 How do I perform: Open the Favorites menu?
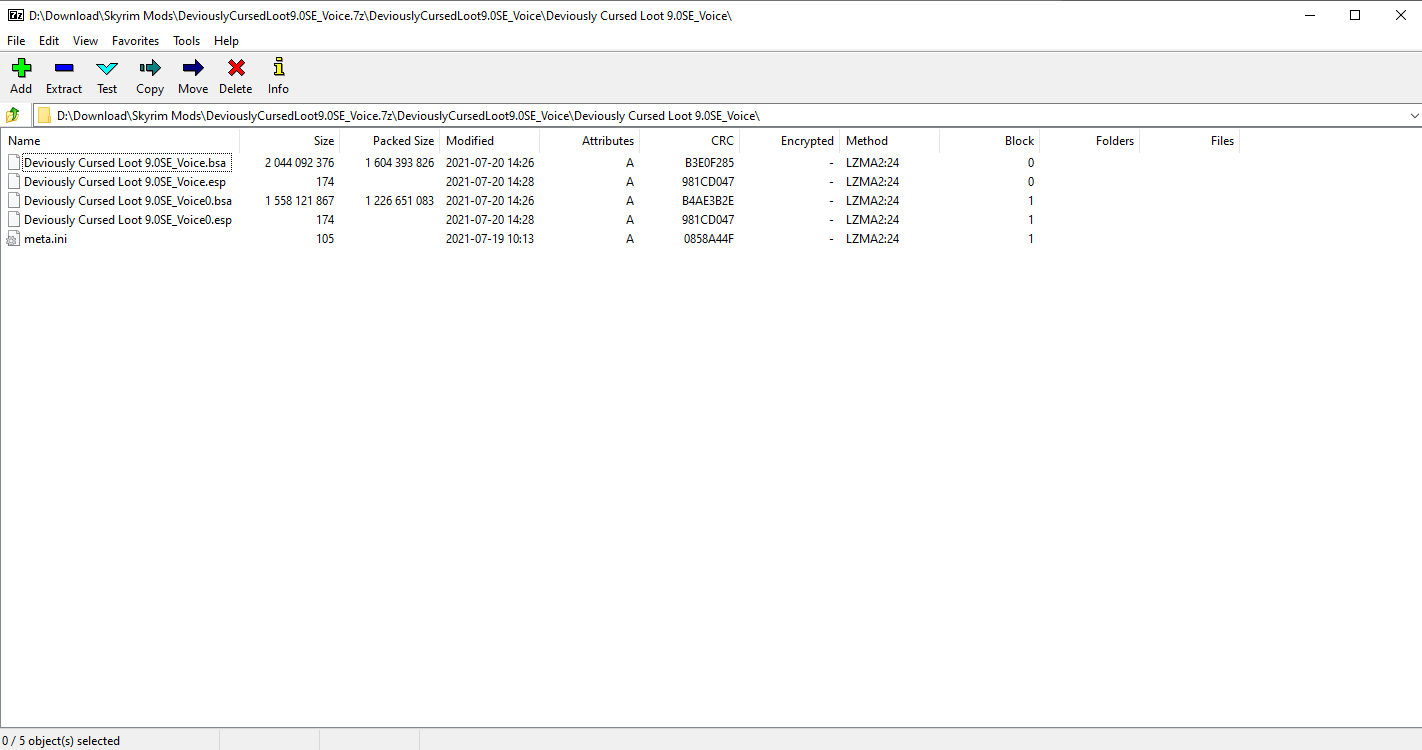[x=135, y=41]
